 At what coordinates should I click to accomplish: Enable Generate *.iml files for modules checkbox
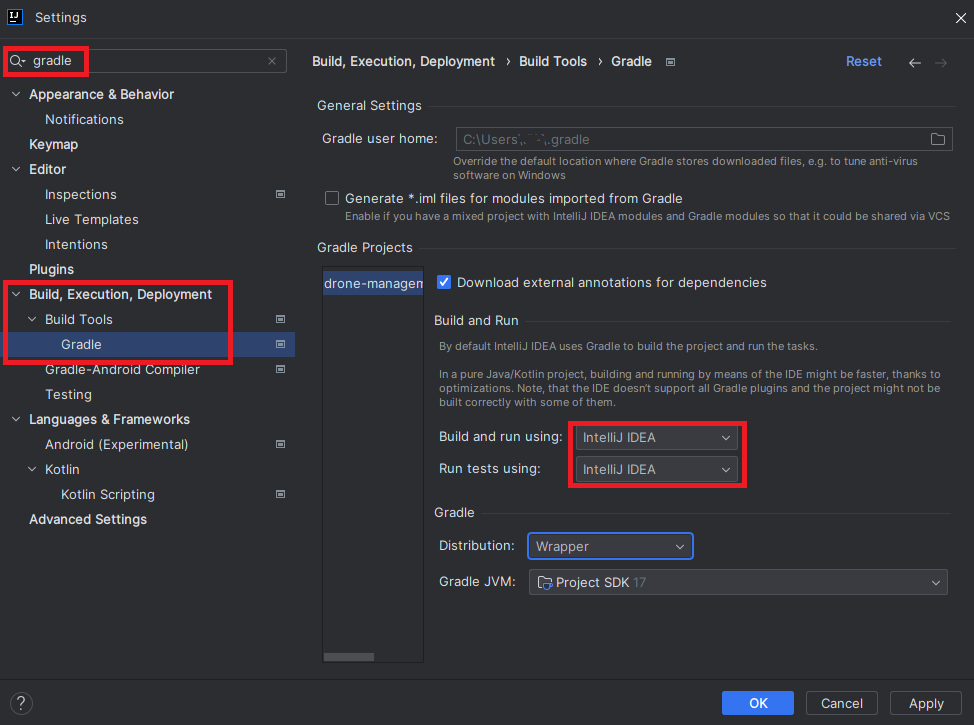click(332, 198)
